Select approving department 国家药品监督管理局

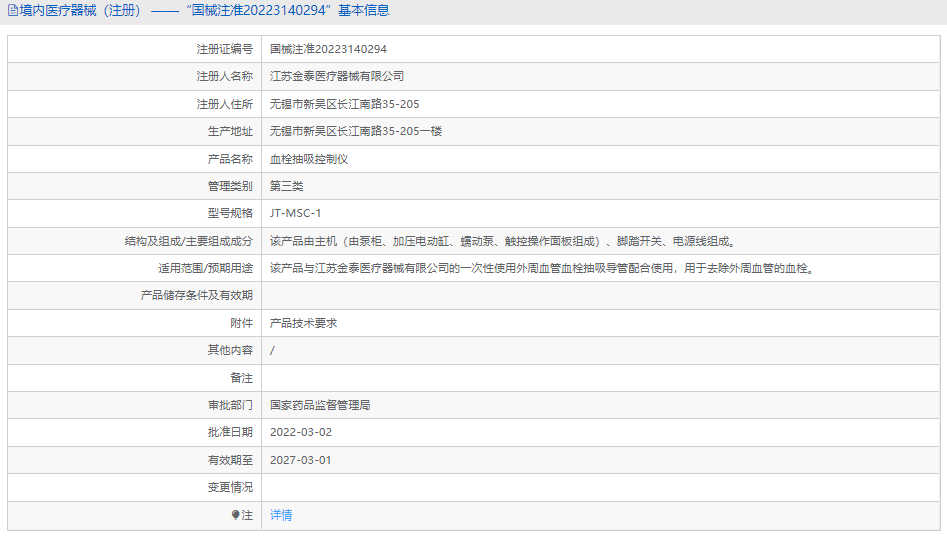(x=320, y=405)
